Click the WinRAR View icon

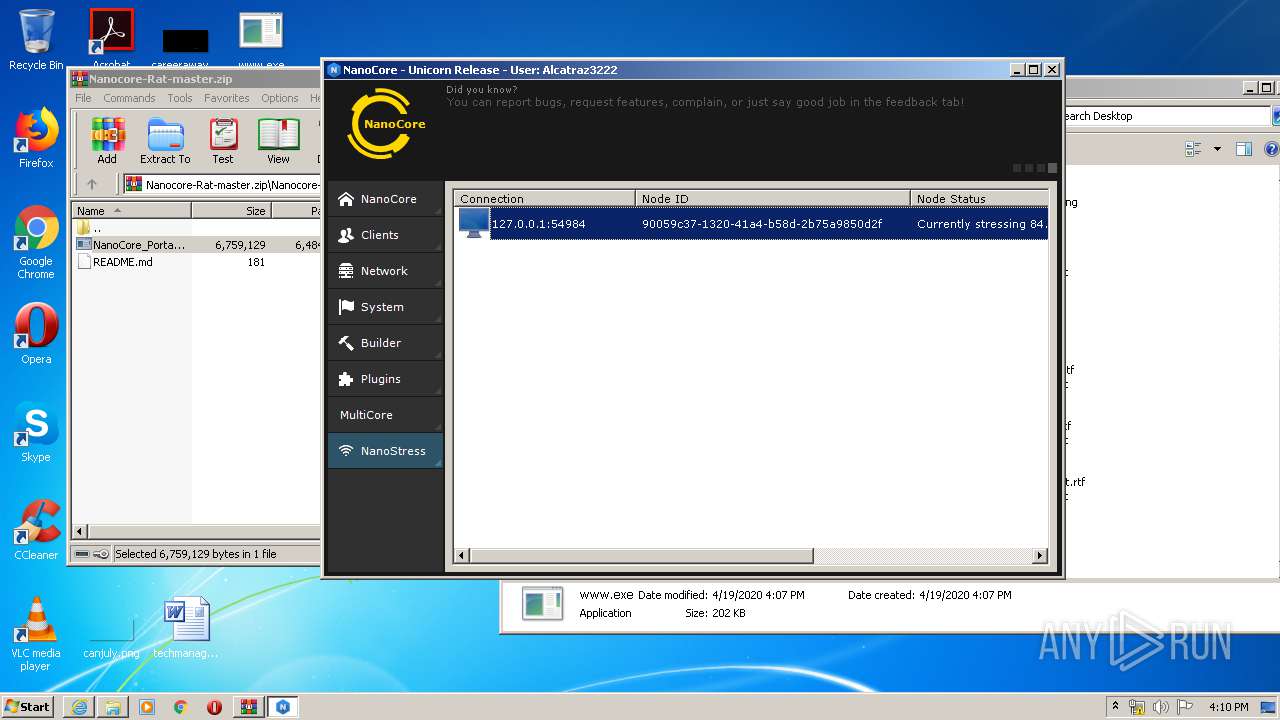pos(278,140)
